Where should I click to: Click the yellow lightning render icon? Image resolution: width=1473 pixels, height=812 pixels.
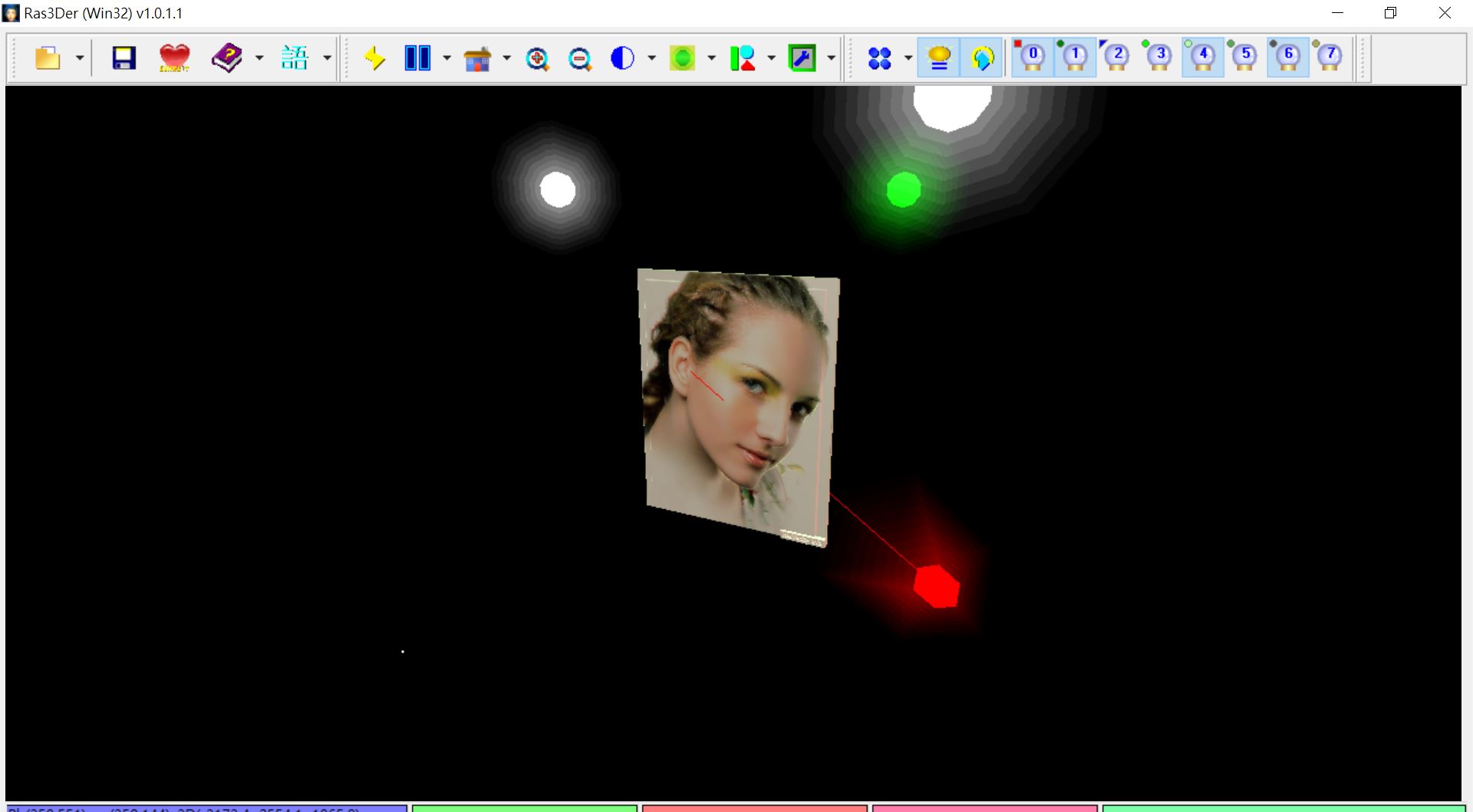(375, 58)
